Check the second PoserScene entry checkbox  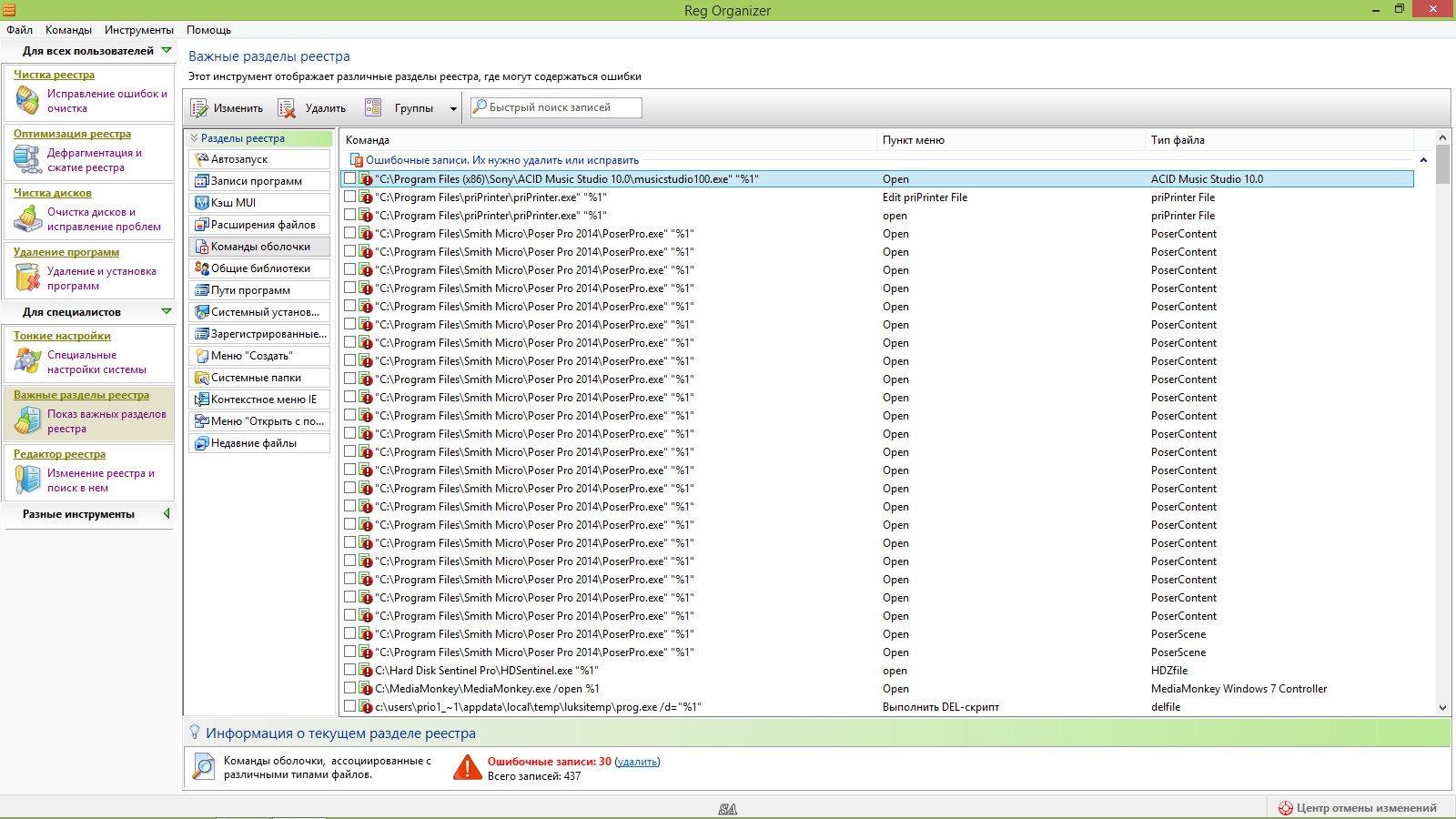pos(349,652)
